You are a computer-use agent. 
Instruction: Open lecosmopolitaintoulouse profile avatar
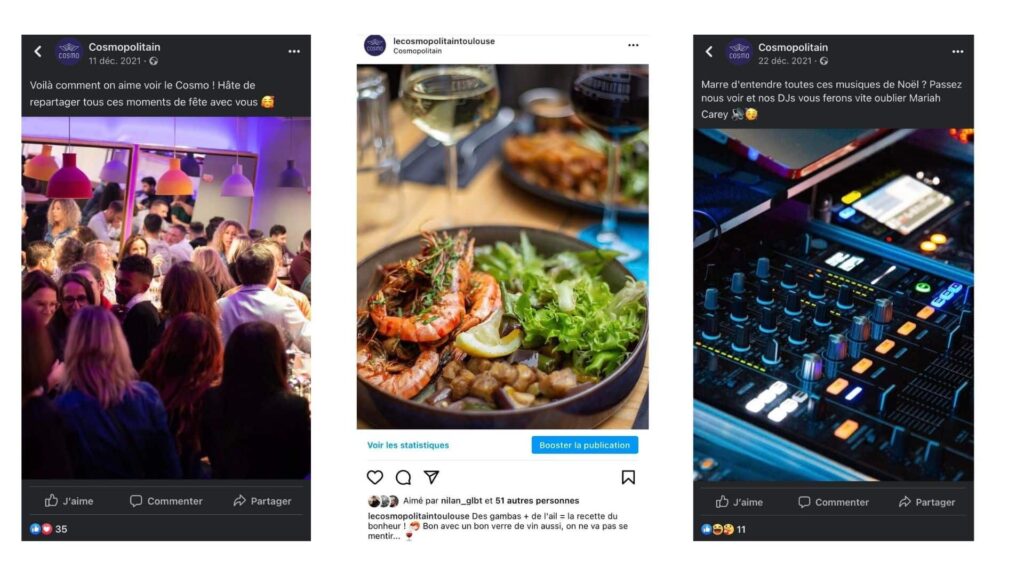click(x=375, y=46)
